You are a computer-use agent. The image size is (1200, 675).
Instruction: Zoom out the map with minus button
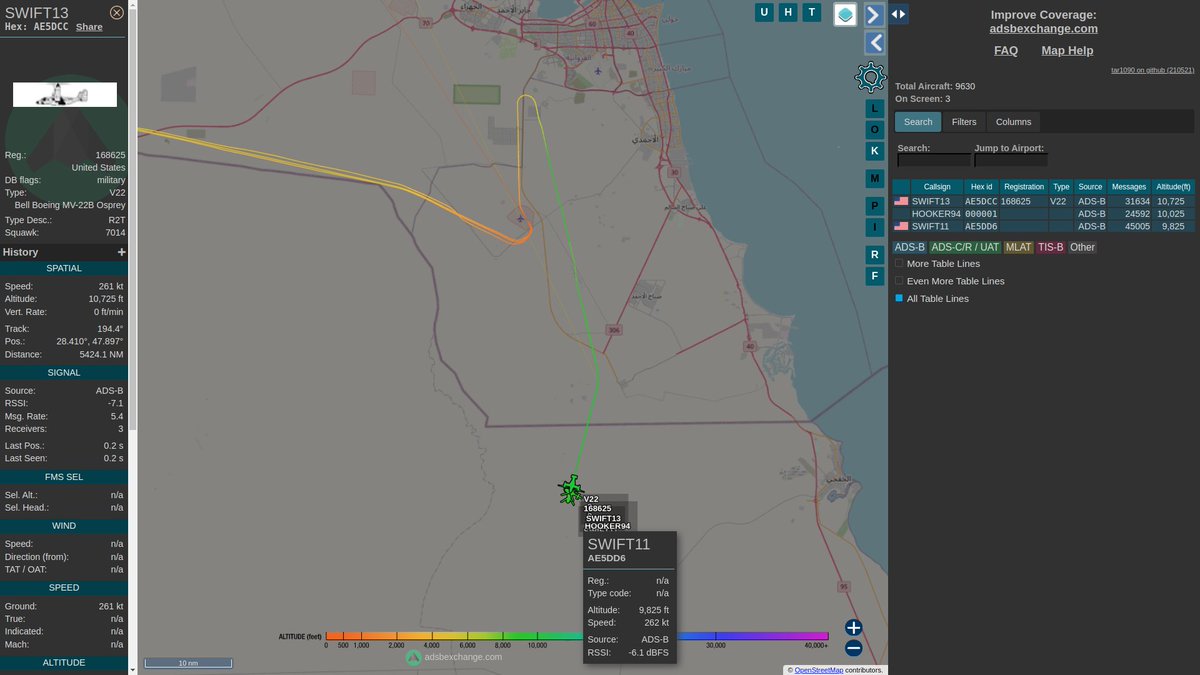point(853,648)
